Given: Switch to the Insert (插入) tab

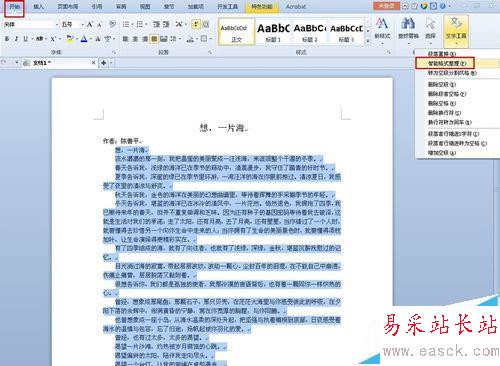Looking at the screenshot, I should pos(39,6).
